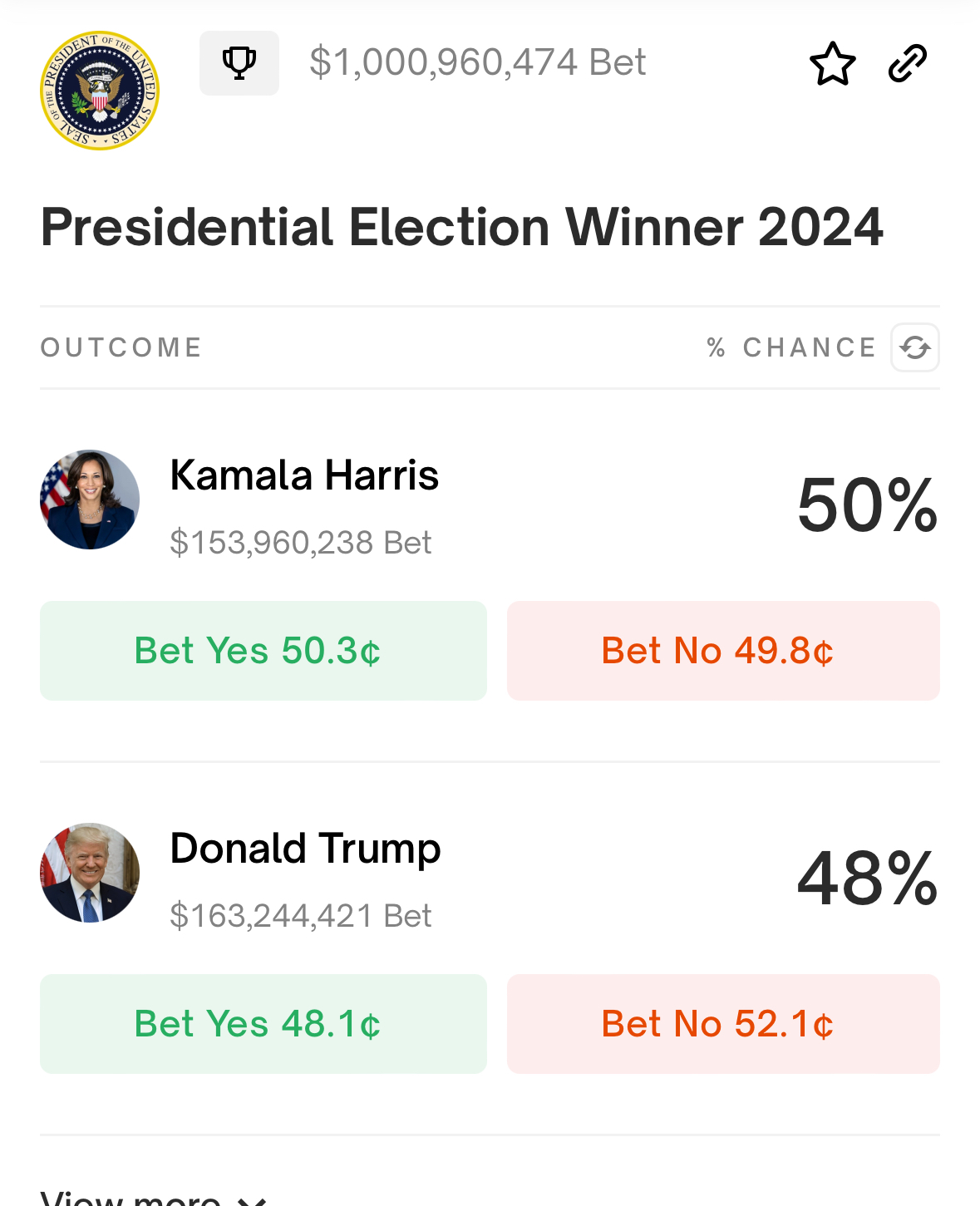Bet Yes on Kamala Harris at 50.3¢
This screenshot has width=980, height=1206.
click(x=263, y=651)
